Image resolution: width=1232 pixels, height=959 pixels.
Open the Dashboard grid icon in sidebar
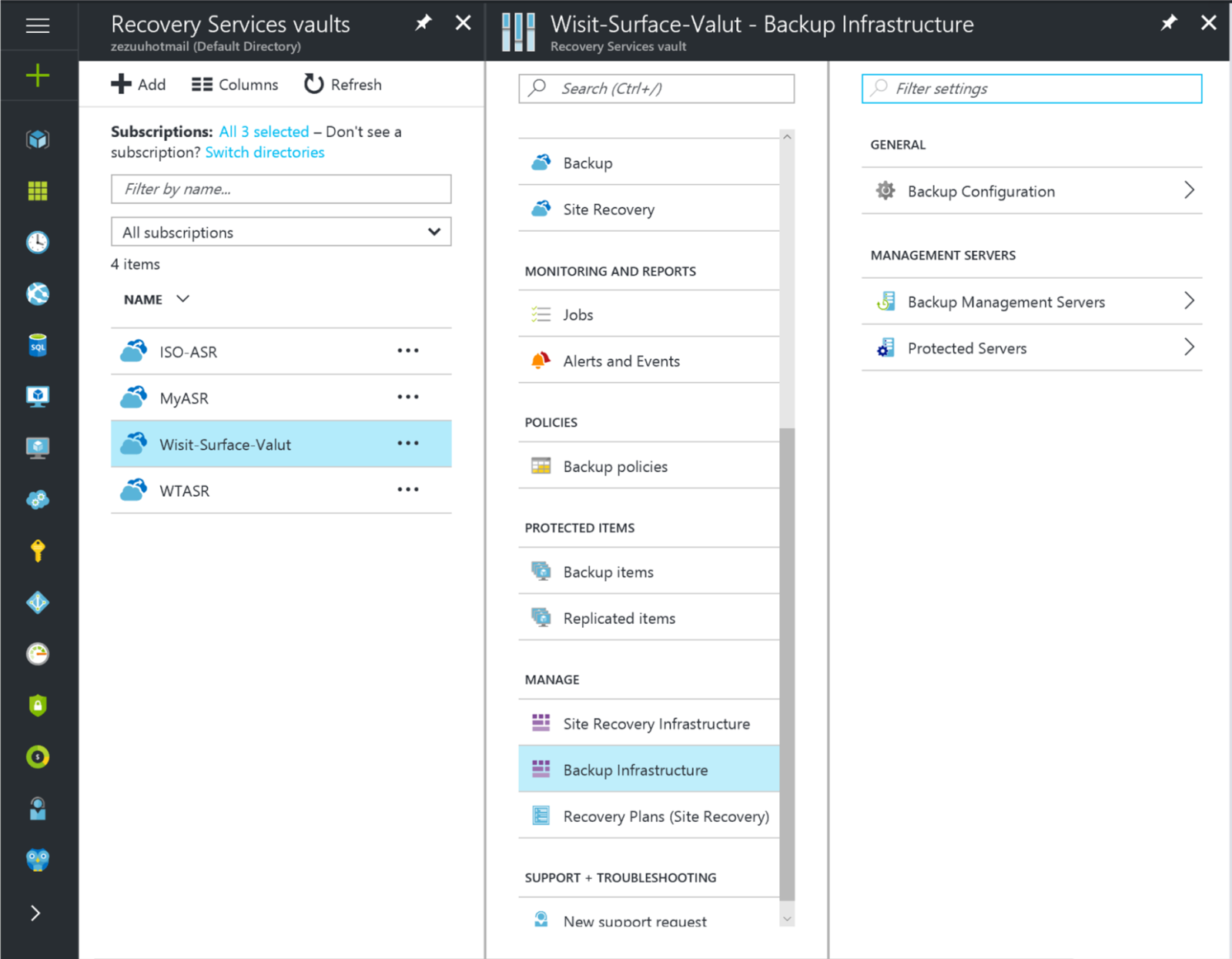[37, 190]
